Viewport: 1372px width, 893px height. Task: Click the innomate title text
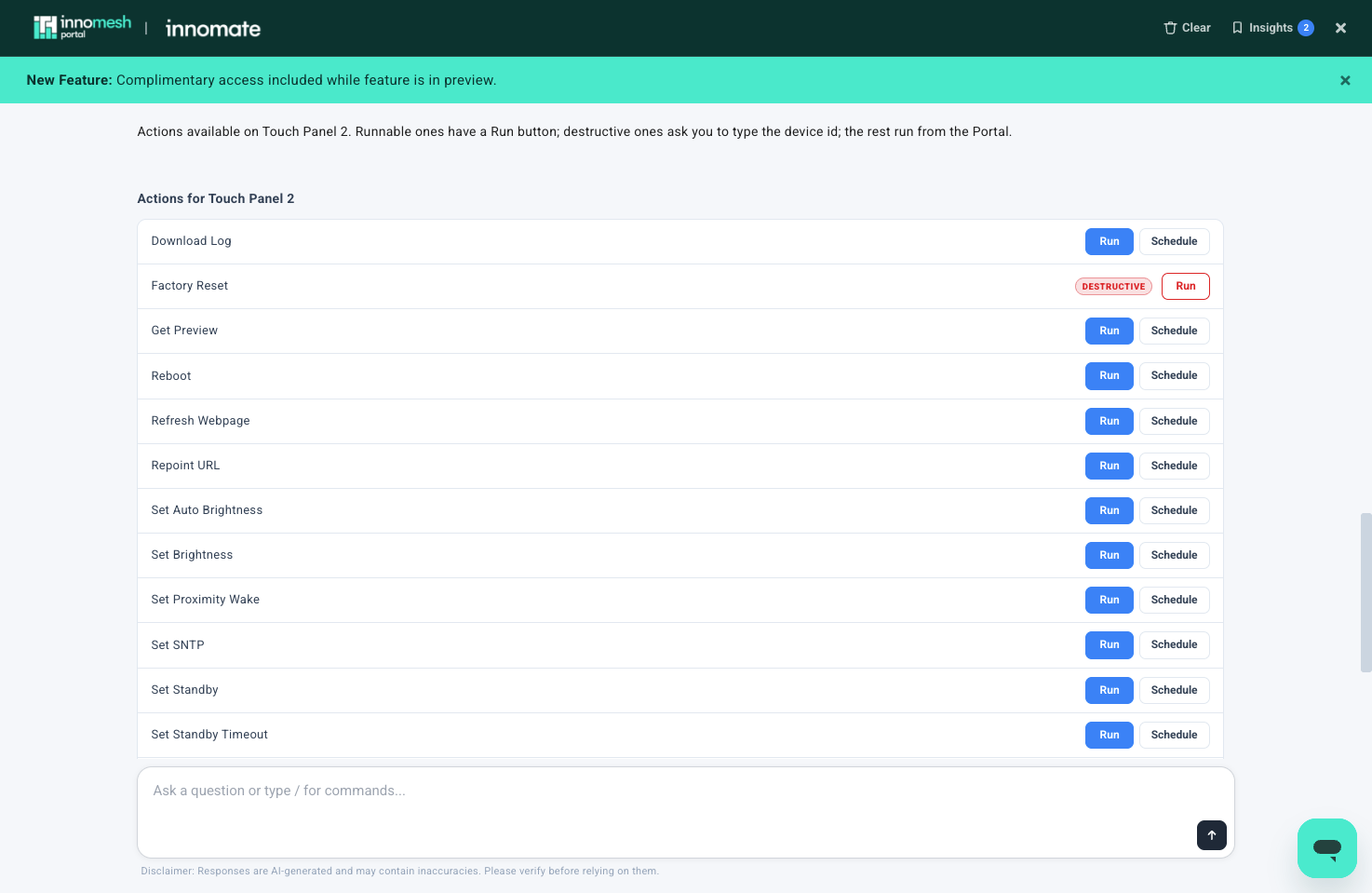[213, 29]
